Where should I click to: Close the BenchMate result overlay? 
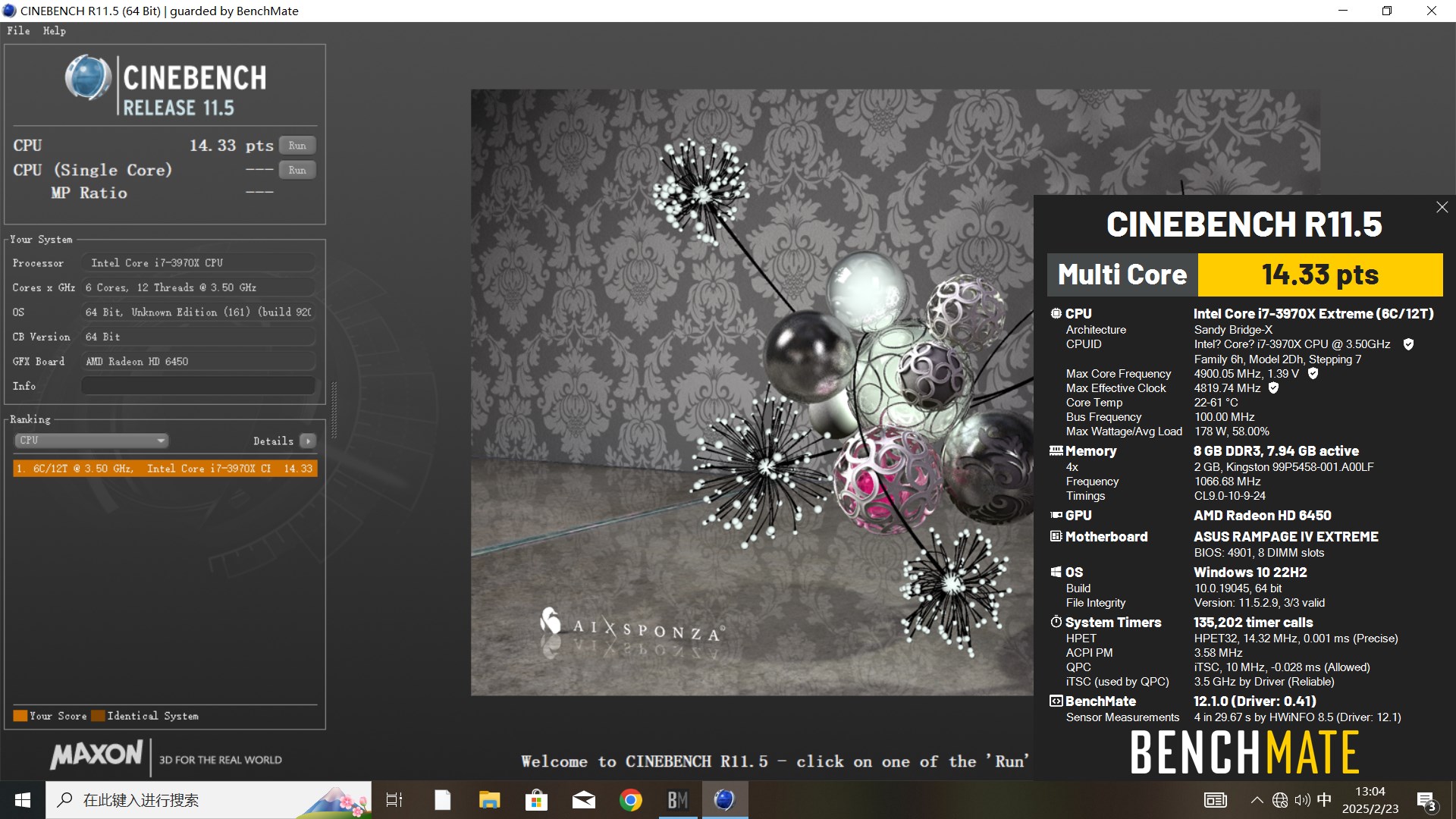1442,207
